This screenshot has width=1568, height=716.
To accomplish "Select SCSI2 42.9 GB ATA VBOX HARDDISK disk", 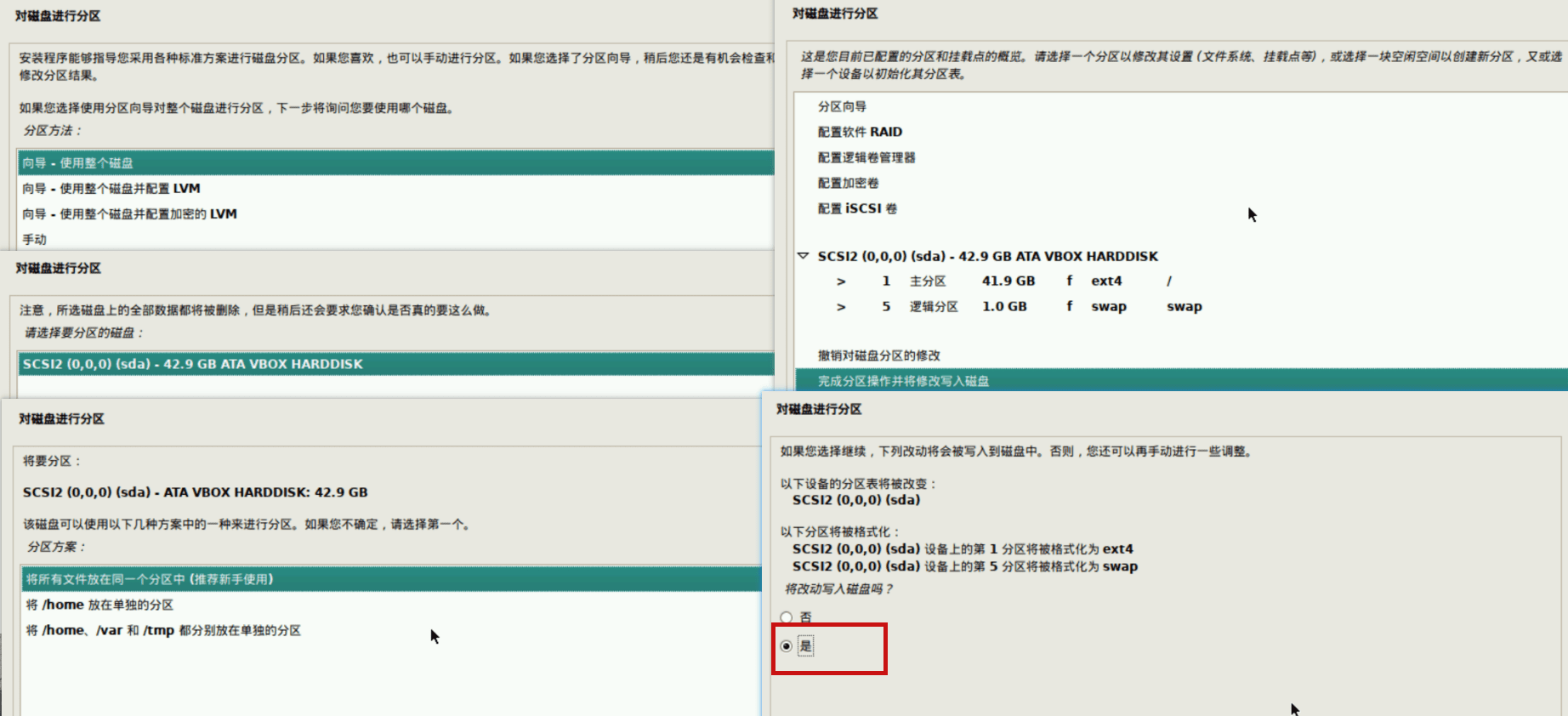I will click(193, 364).
